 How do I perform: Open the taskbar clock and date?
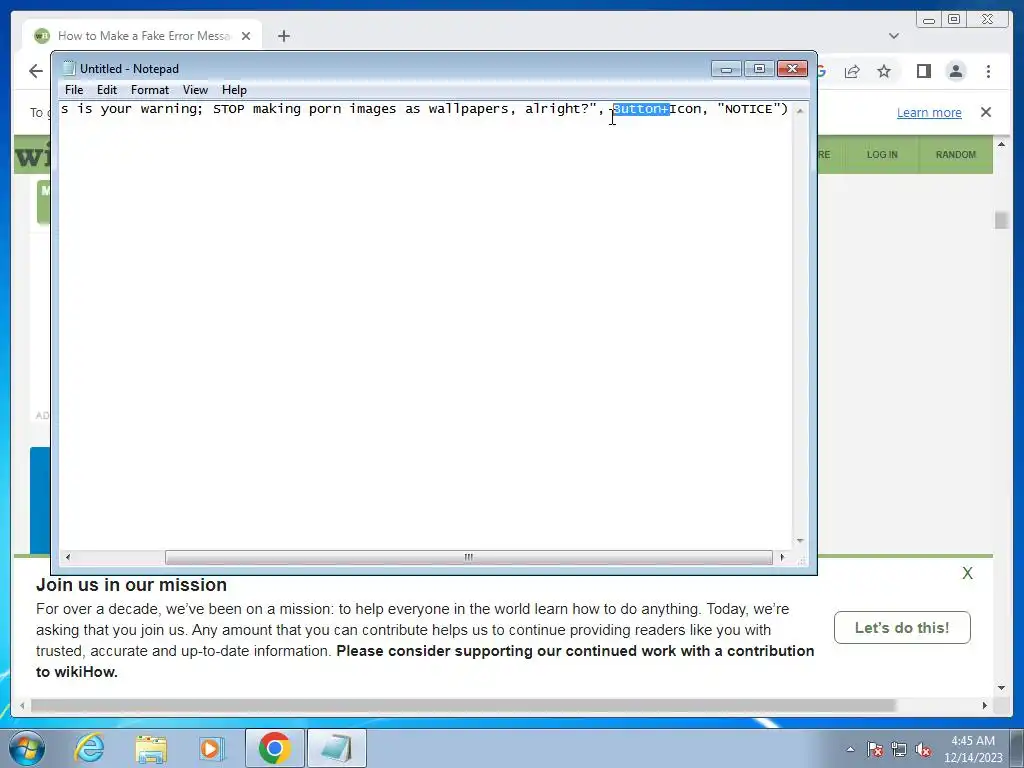(x=973, y=749)
